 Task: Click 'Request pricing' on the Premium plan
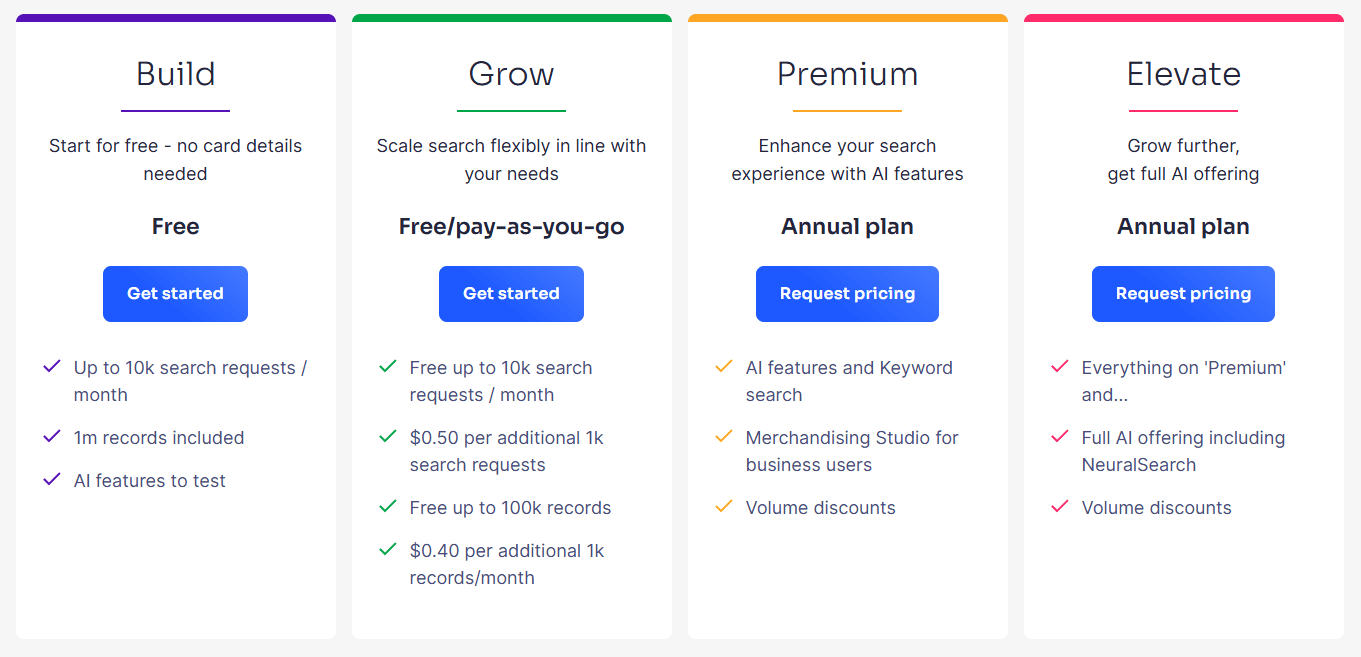point(847,293)
